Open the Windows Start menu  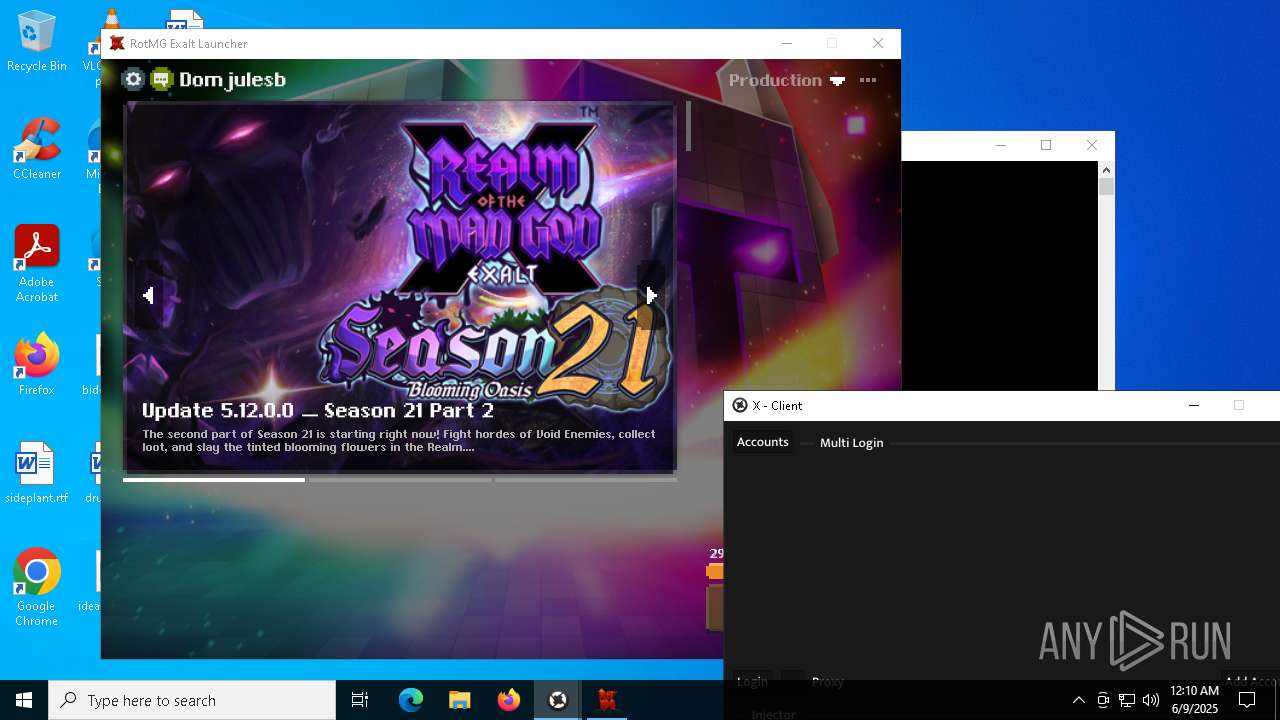click(24, 700)
